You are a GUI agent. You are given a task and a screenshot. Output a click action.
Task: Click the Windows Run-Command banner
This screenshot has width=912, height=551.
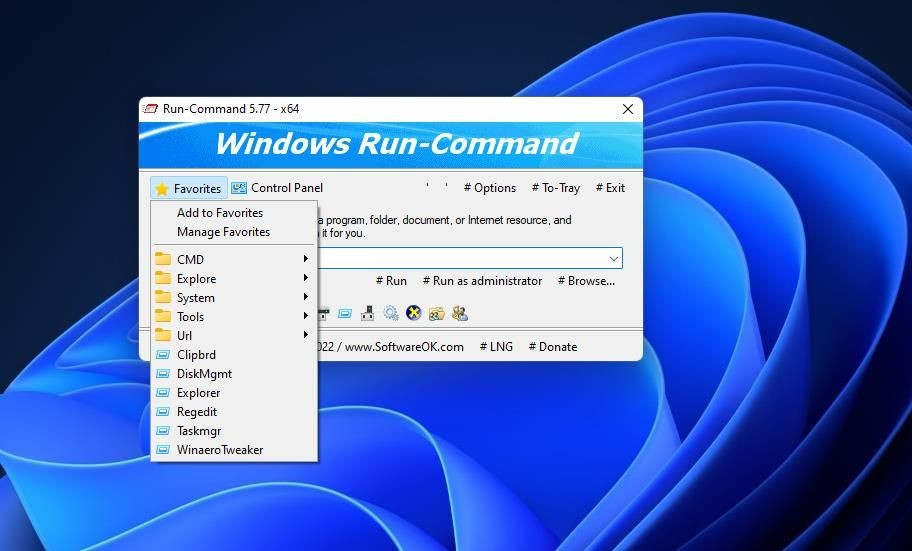point(391,145)
